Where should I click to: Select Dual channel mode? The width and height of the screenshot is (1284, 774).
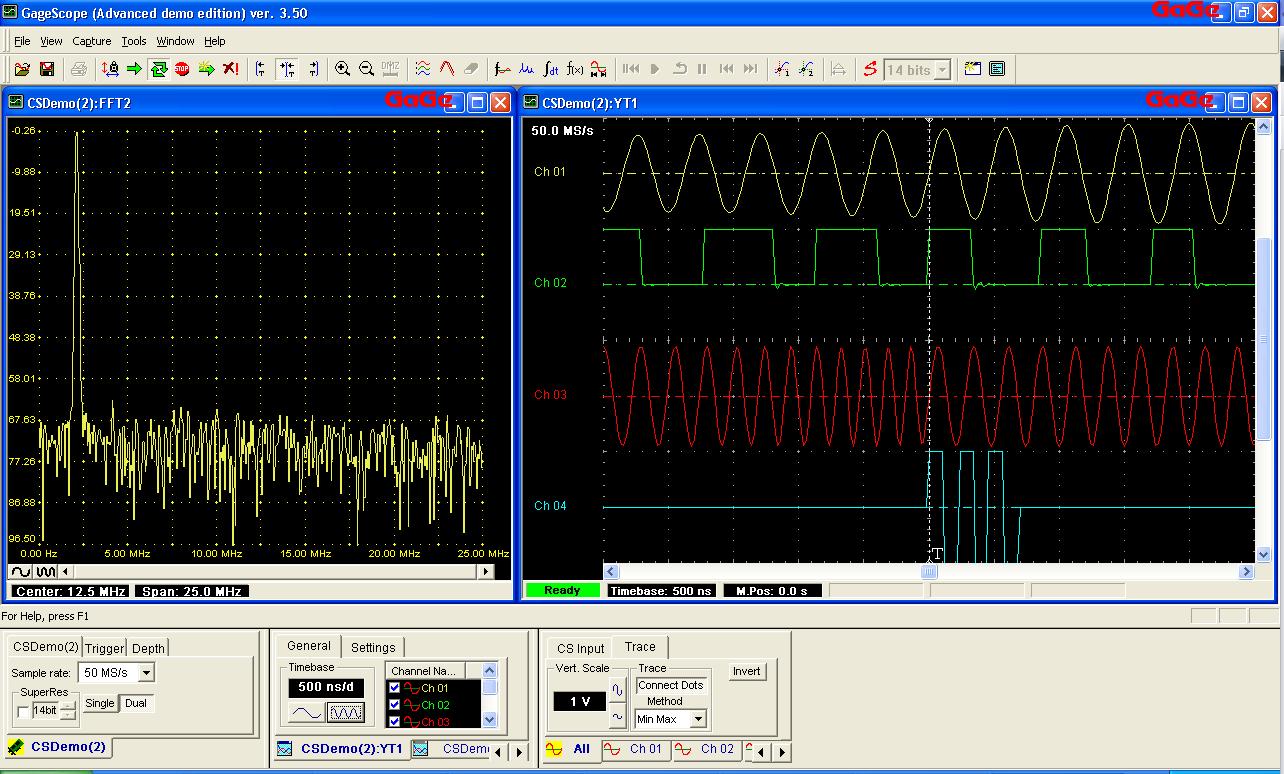(136, 704)
